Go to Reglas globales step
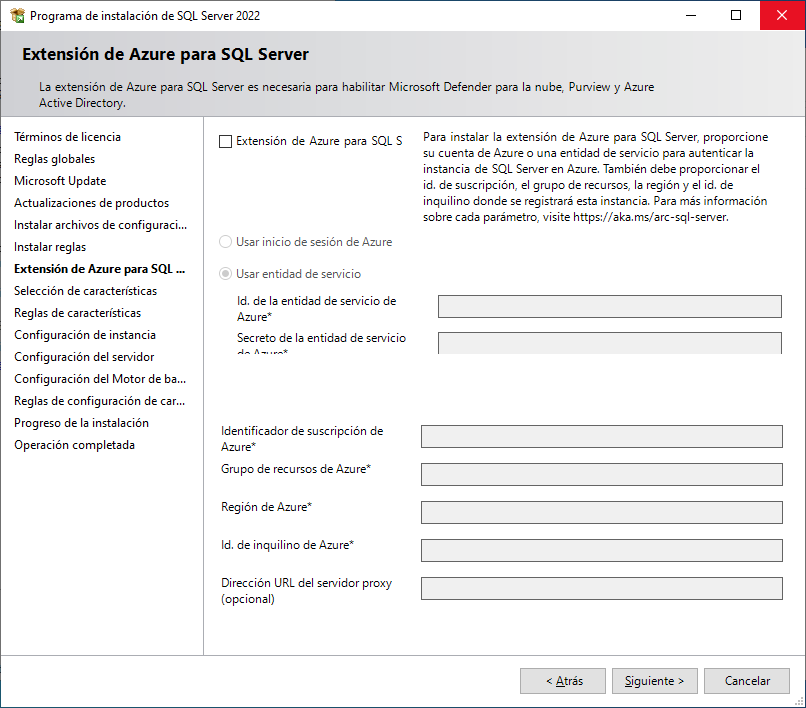 55,159
